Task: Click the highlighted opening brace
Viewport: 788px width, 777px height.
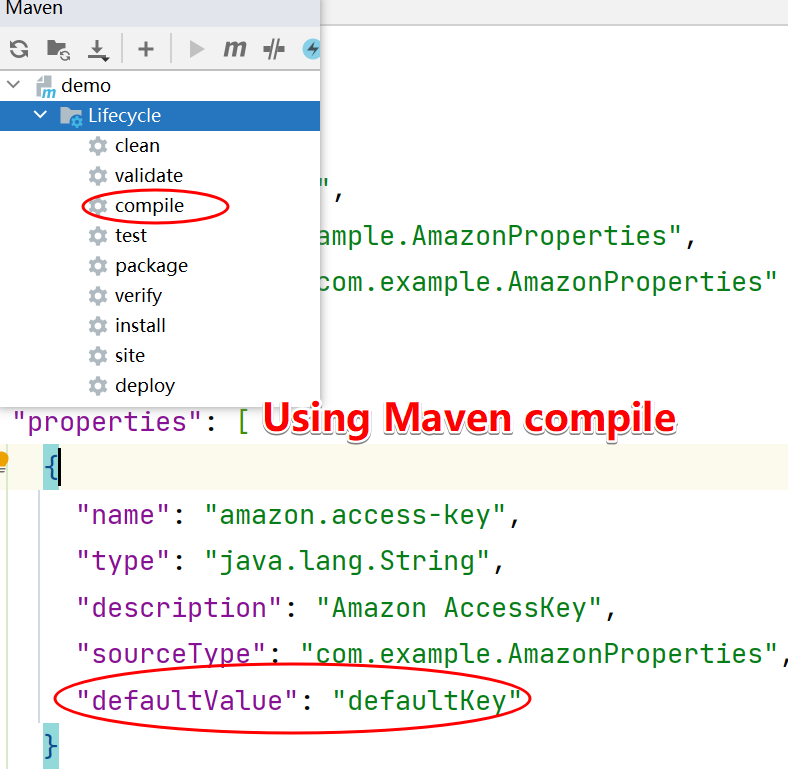Action: point(51,467)
